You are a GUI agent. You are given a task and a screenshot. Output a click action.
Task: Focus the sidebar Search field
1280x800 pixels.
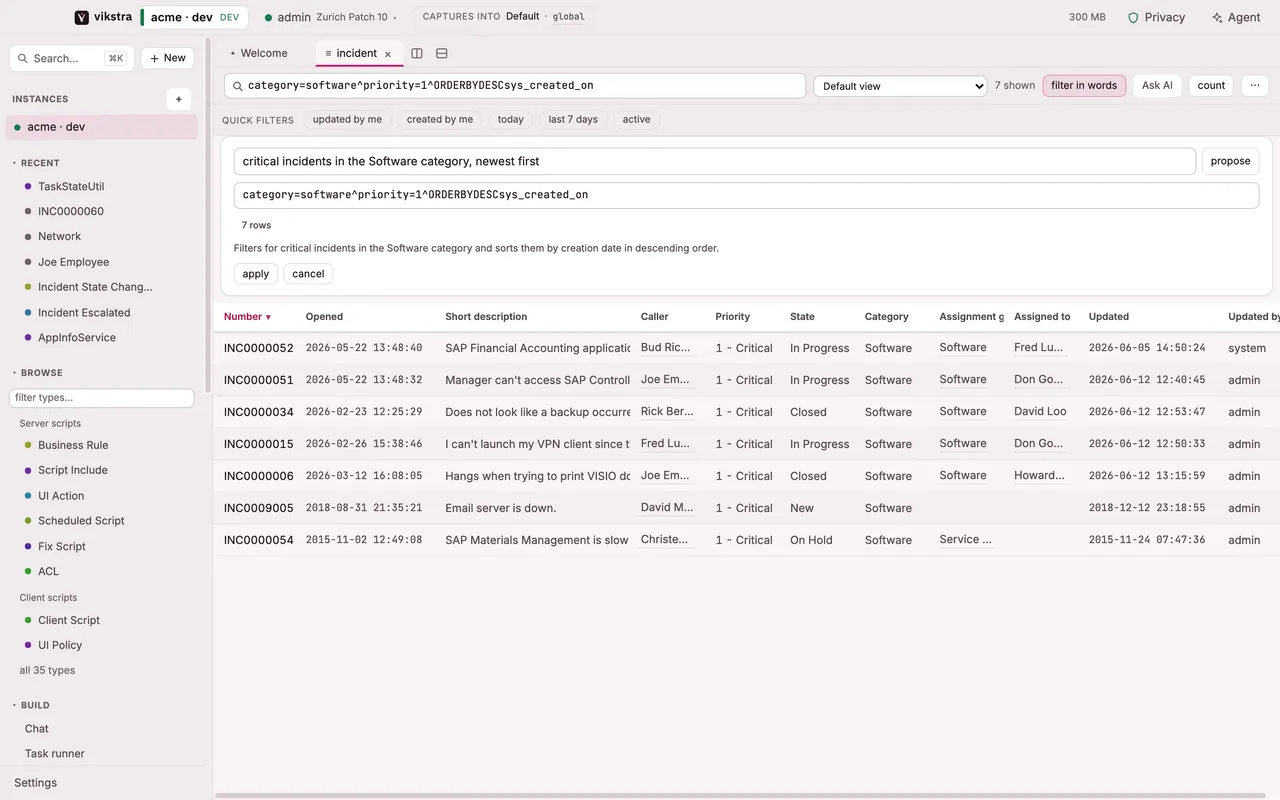click(72, 58)
